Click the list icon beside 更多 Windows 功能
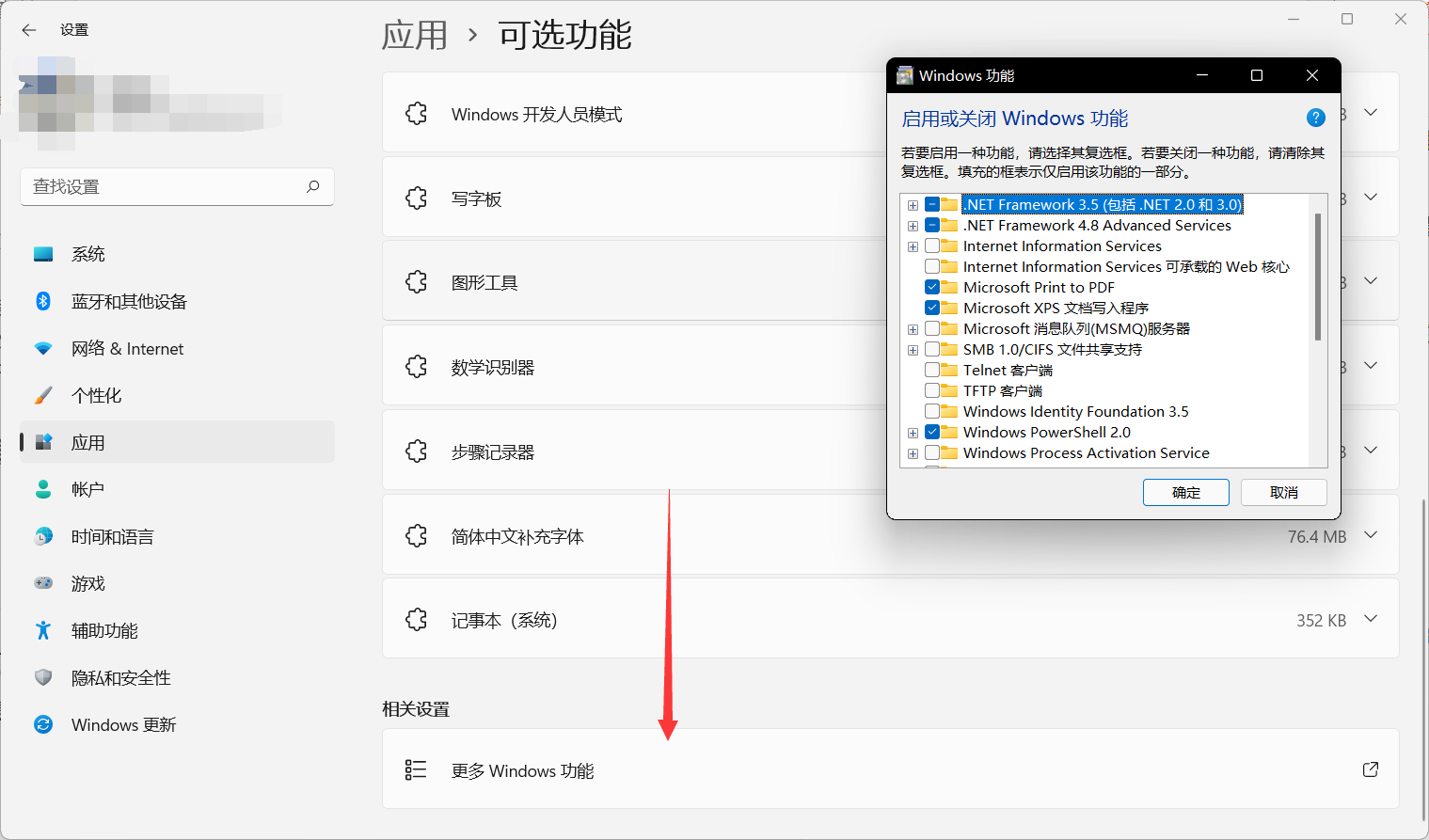 (416, 770)
